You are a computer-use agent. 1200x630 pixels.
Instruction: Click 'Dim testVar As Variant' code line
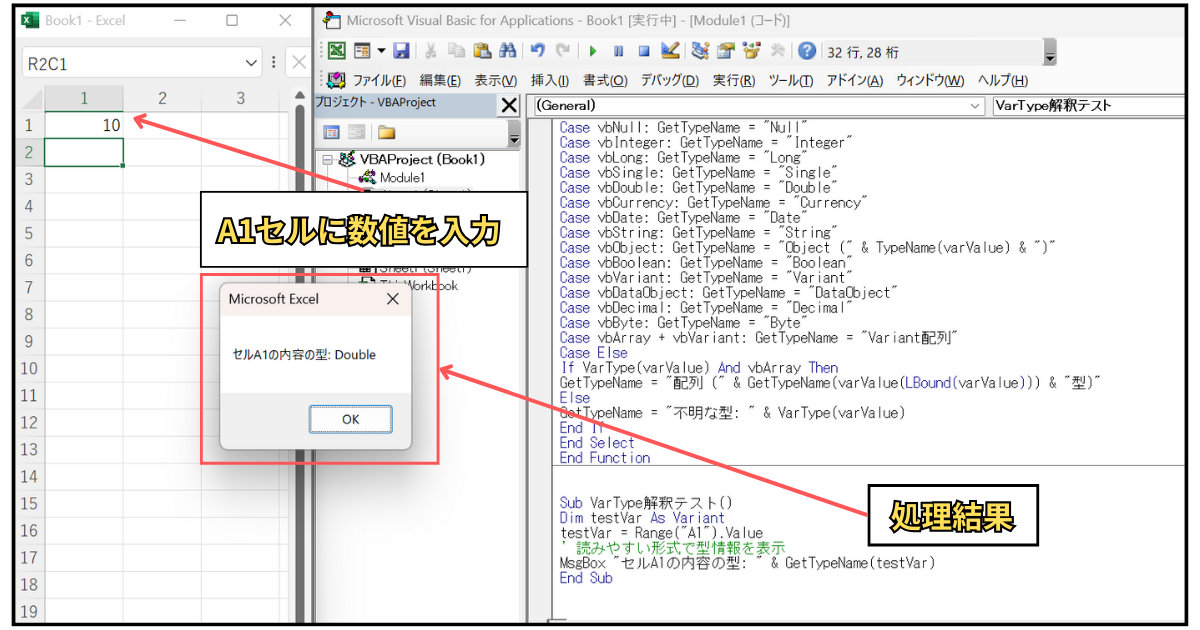point(642,518)
